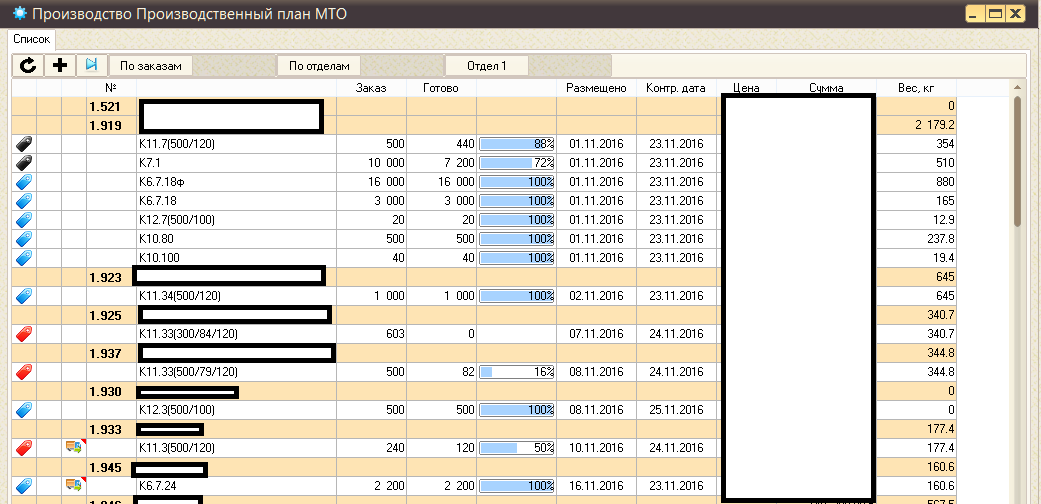Select item name K10.100
Viewport: 1041px width, 504px height.
coord(159,258)
